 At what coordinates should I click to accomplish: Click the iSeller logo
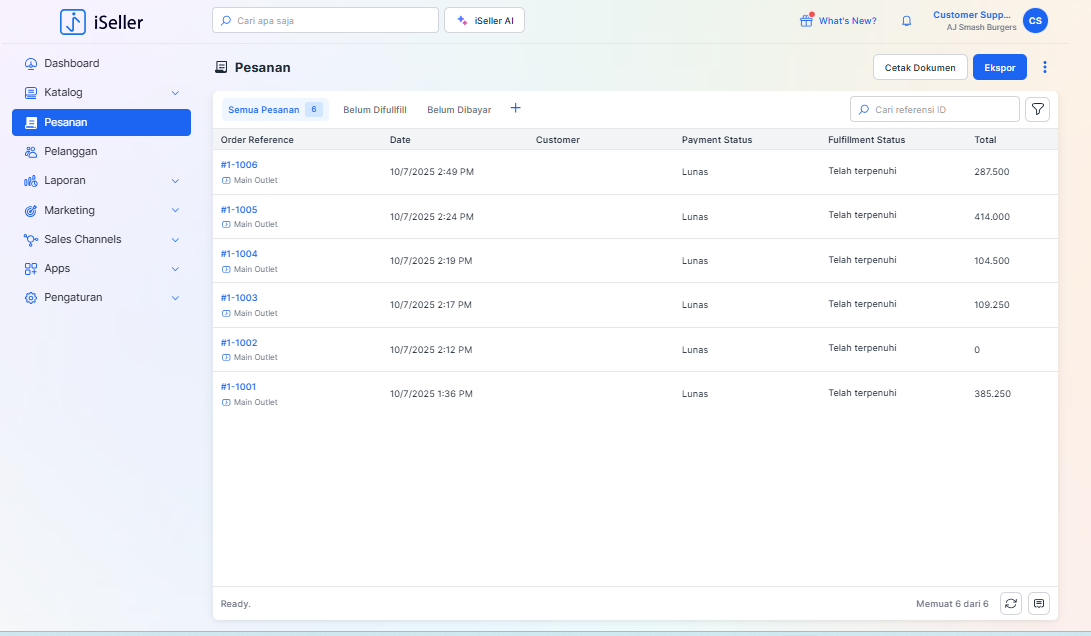(102, 21)
